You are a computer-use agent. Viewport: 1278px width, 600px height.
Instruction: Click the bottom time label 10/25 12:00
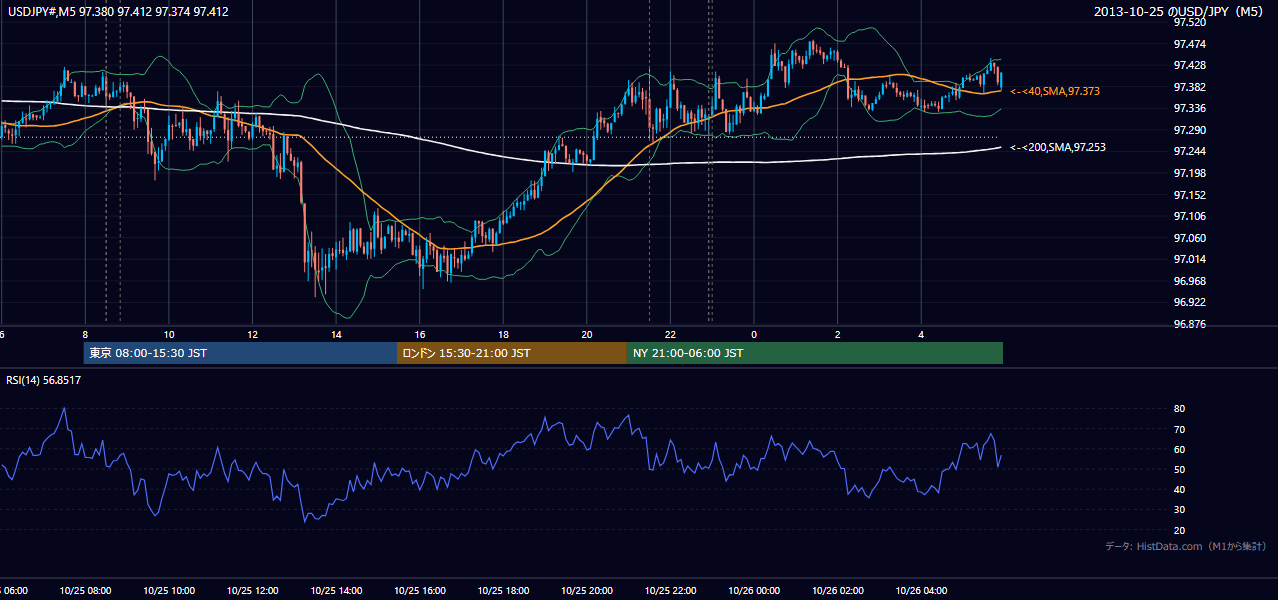(252, 590)
